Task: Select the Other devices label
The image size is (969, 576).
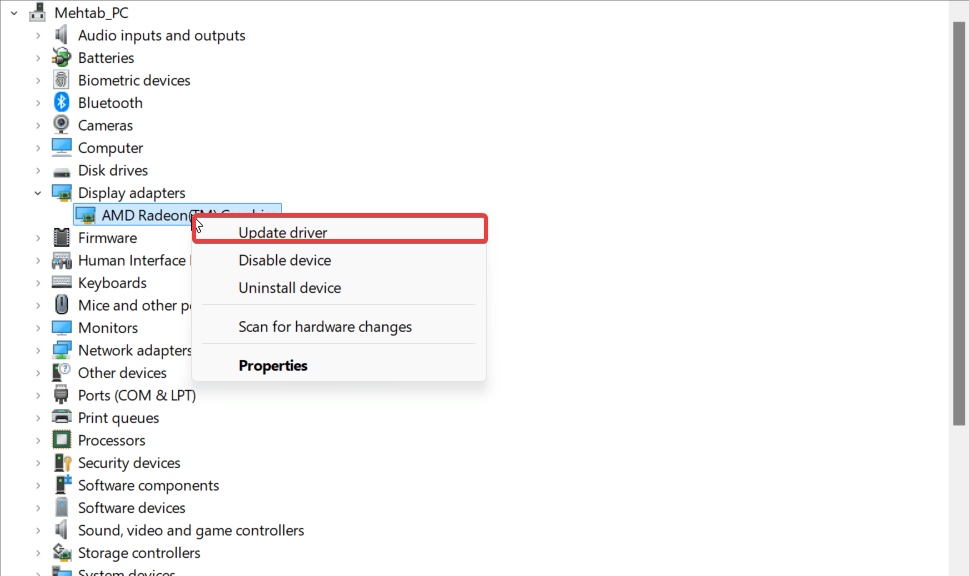Action: point(122,373)
